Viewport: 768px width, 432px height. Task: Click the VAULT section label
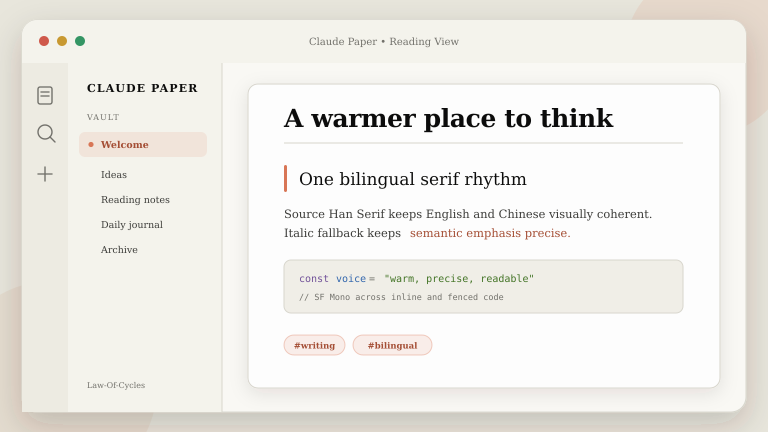pos(103,117)
